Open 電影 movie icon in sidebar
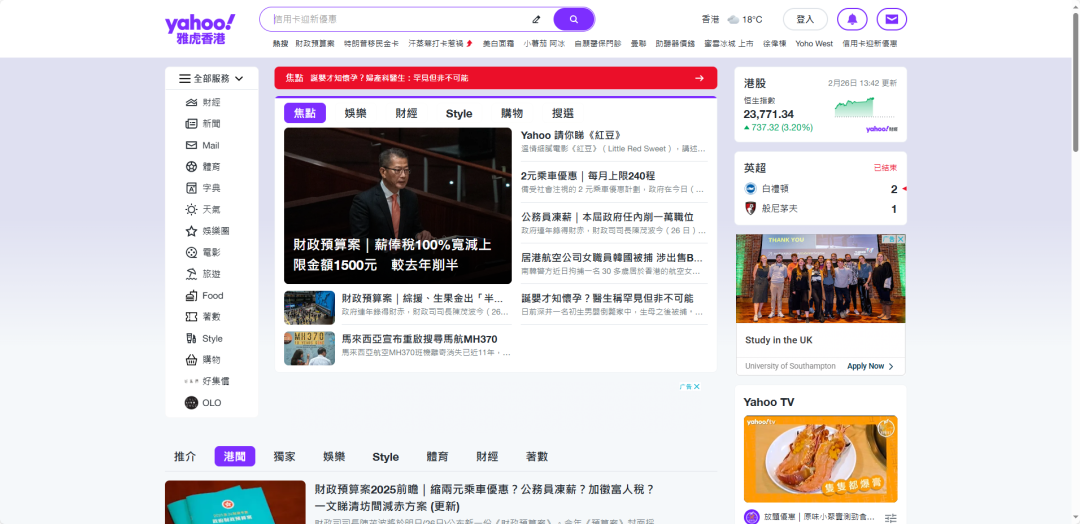 (x=191, y=253)
